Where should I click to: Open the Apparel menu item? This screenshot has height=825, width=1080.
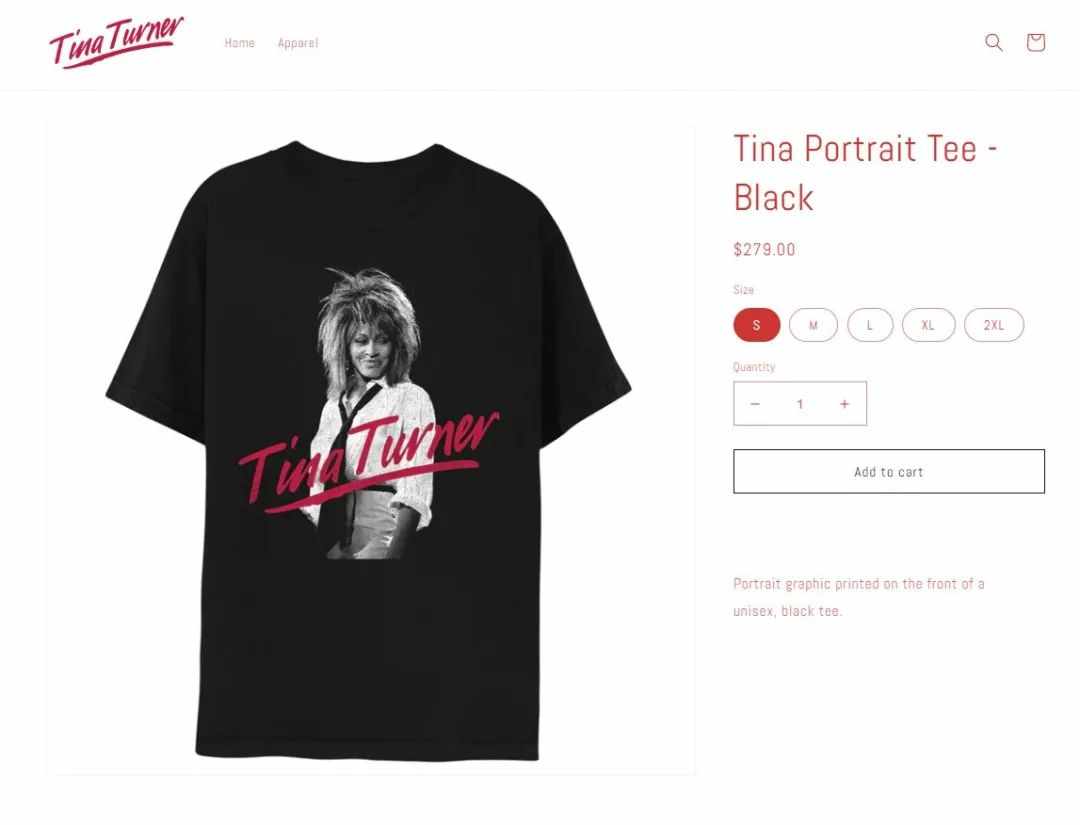pyautogui.click(x=298, y=43)
